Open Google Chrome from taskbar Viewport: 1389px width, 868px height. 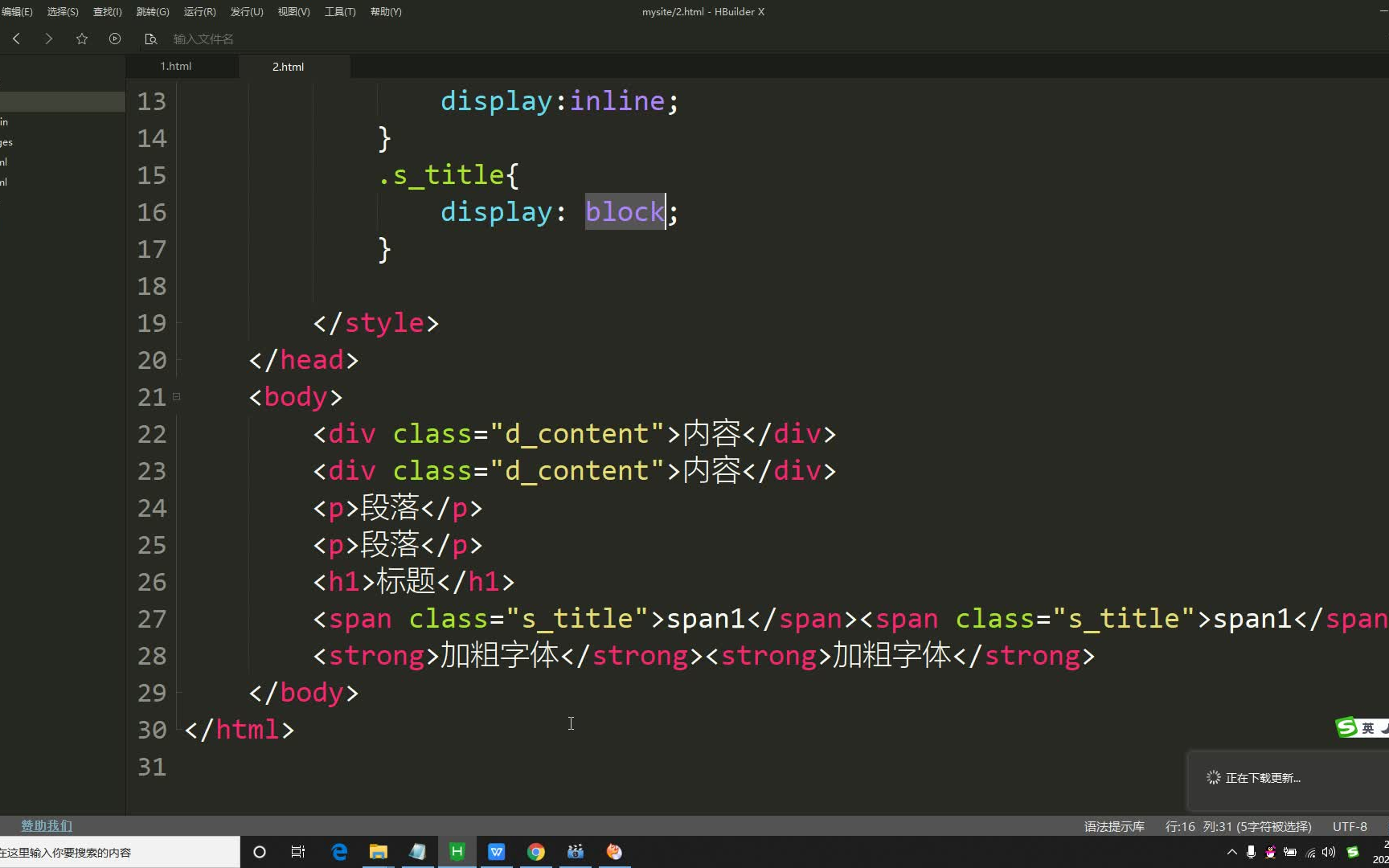[535, 852]
